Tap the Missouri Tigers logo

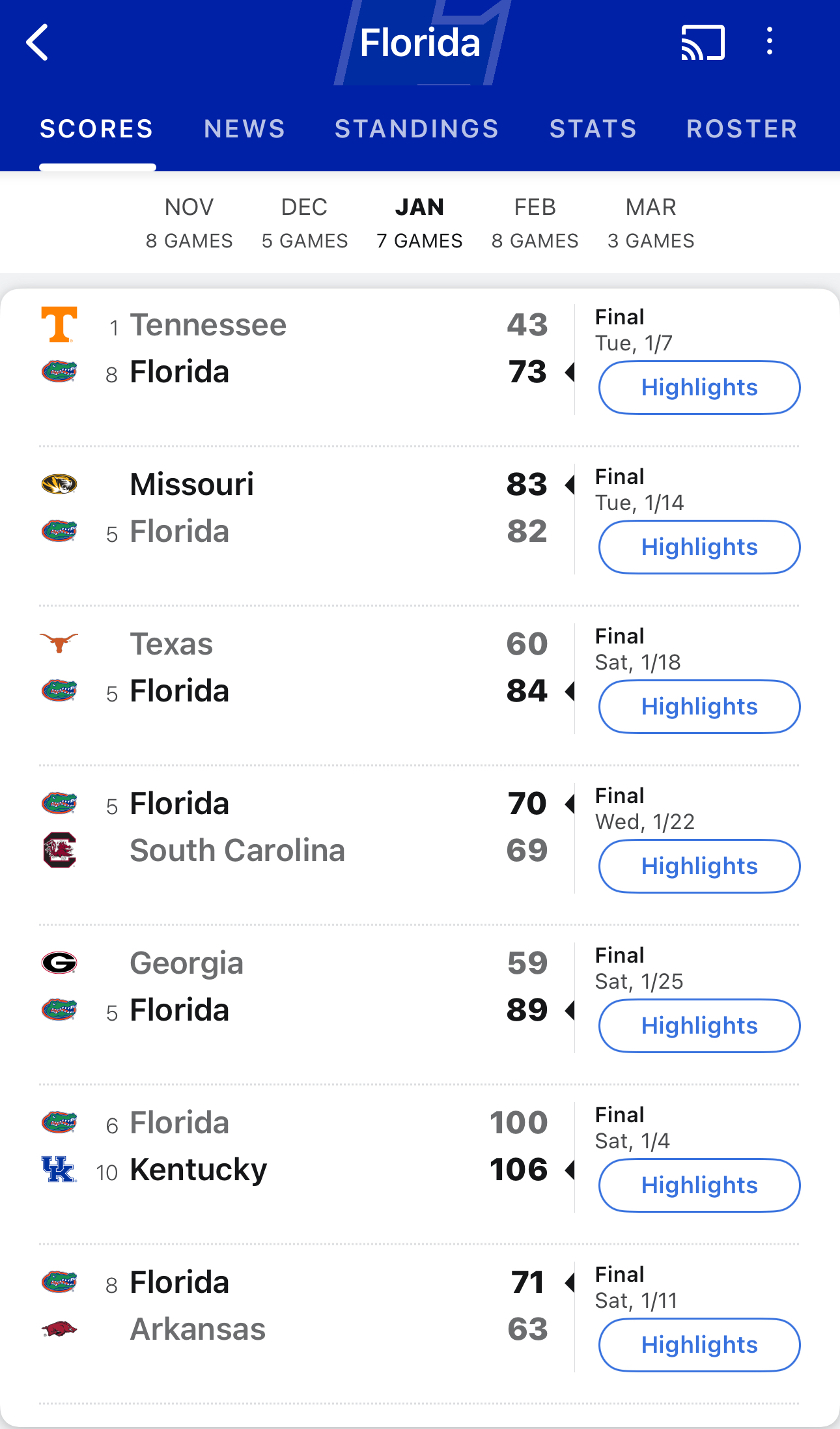[x=59, y=484]
